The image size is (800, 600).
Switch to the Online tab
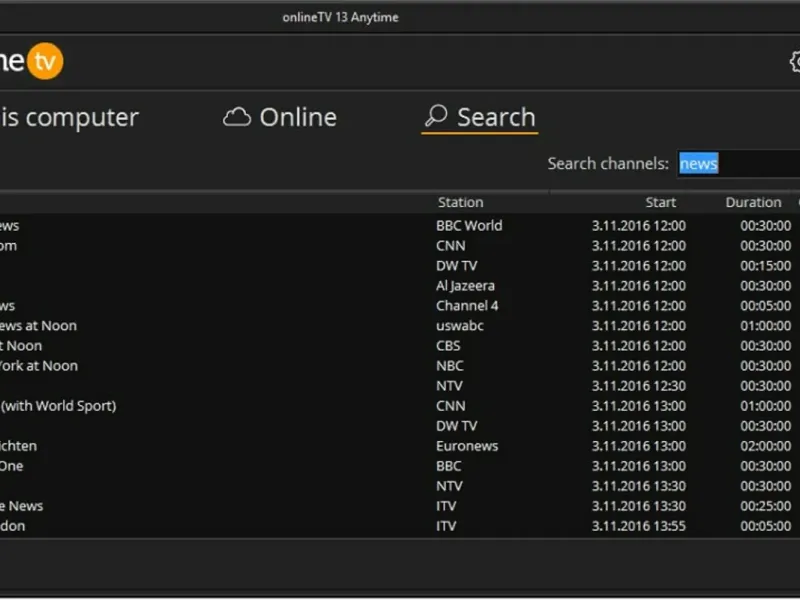280,117
